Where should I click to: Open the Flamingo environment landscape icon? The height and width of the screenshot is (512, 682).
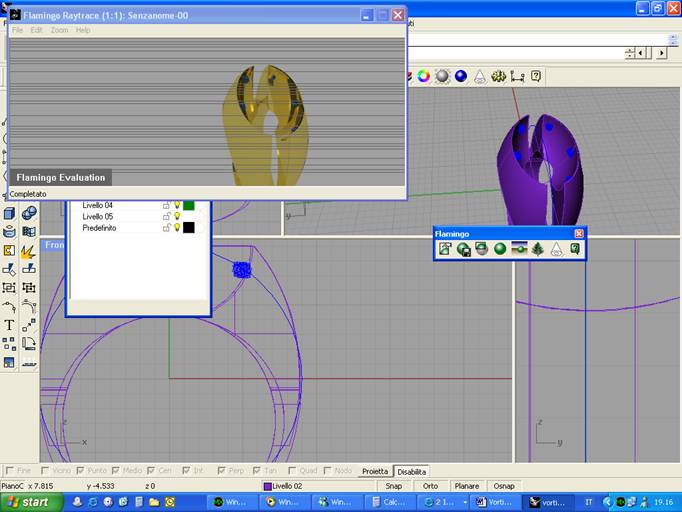(519, 249)
